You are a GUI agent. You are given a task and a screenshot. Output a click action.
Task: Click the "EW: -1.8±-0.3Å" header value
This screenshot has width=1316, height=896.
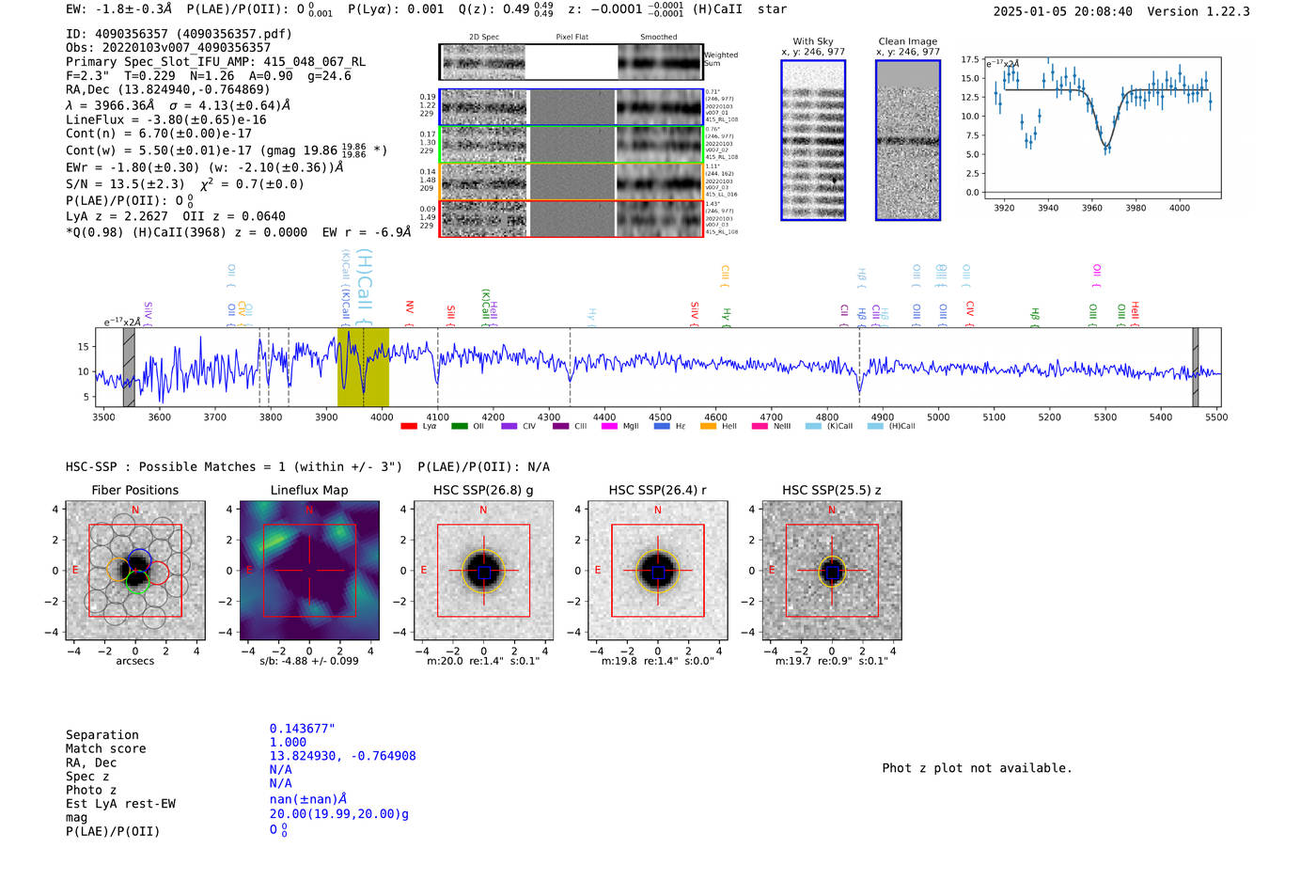pos(118,9)
